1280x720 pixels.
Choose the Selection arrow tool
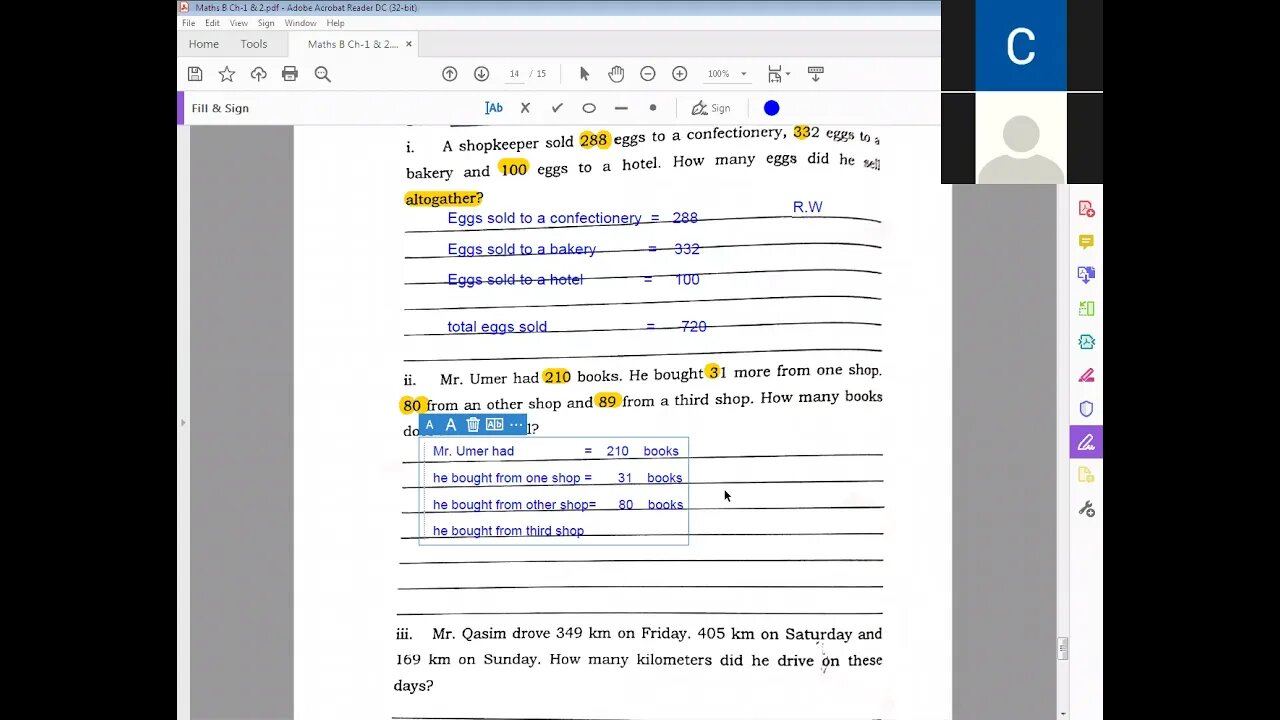[584, 74]
